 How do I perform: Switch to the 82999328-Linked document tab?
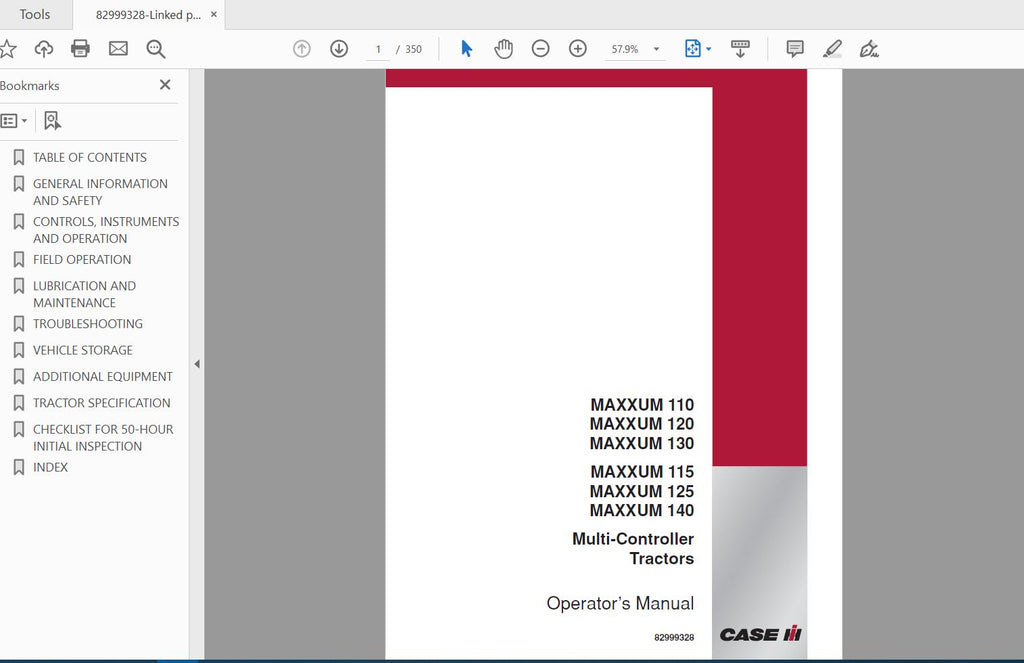148,14
